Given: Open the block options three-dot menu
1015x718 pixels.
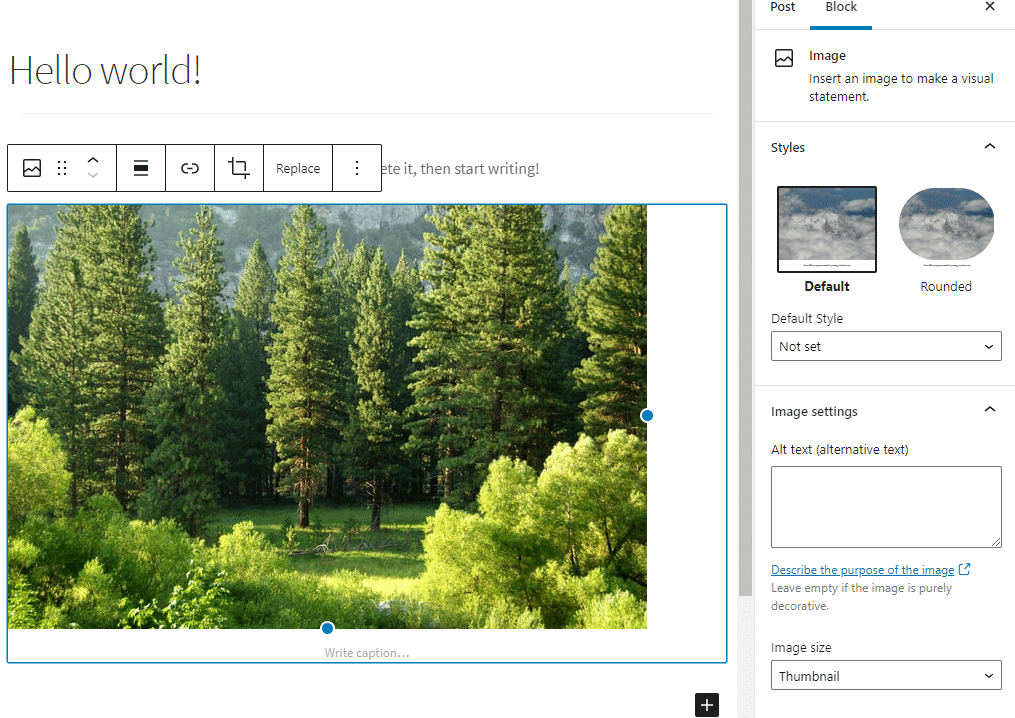Looking at the screenshot, I should 357,168.
